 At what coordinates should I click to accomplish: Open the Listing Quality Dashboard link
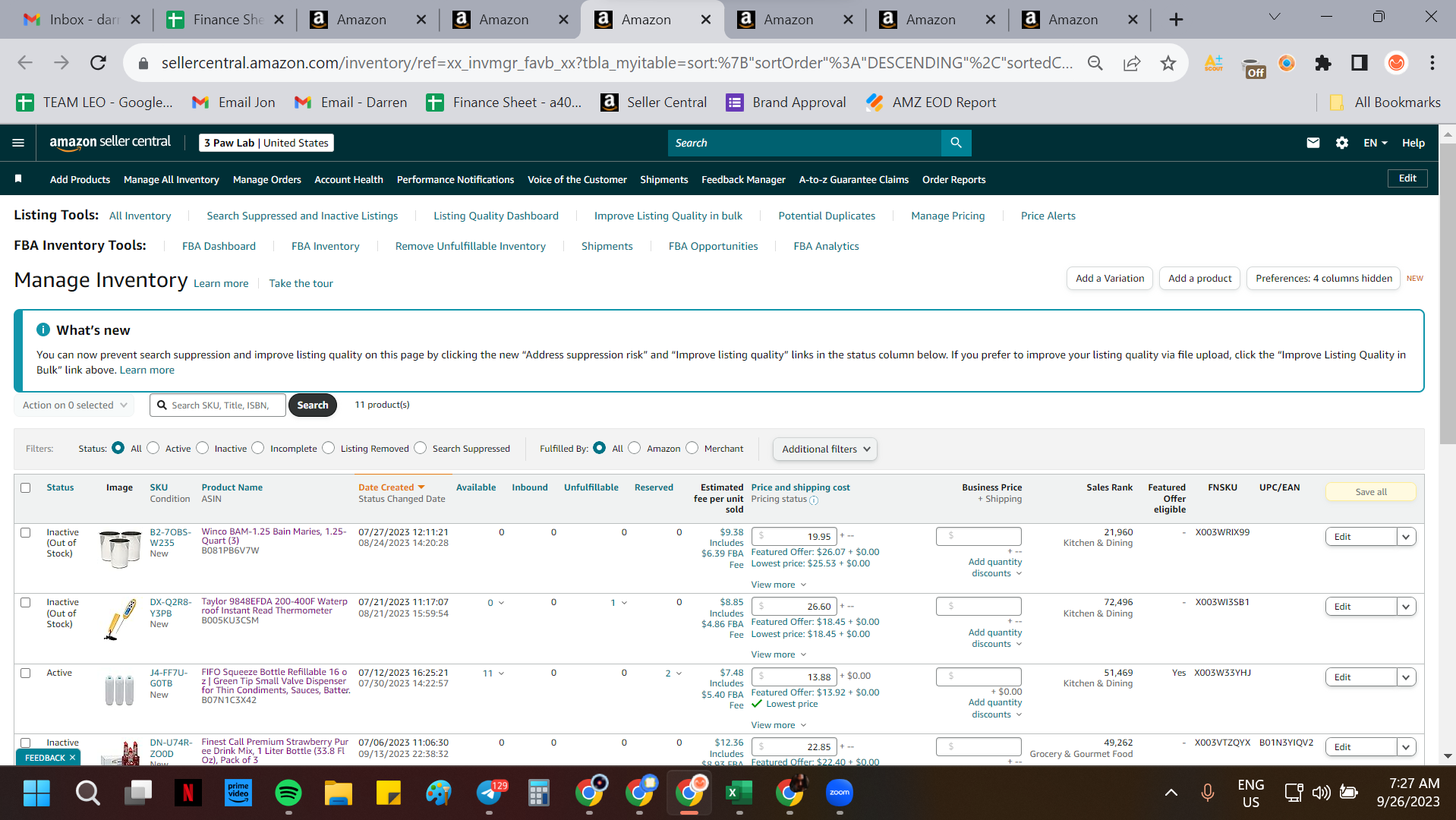pyautogui.click(x=496, y=216)
